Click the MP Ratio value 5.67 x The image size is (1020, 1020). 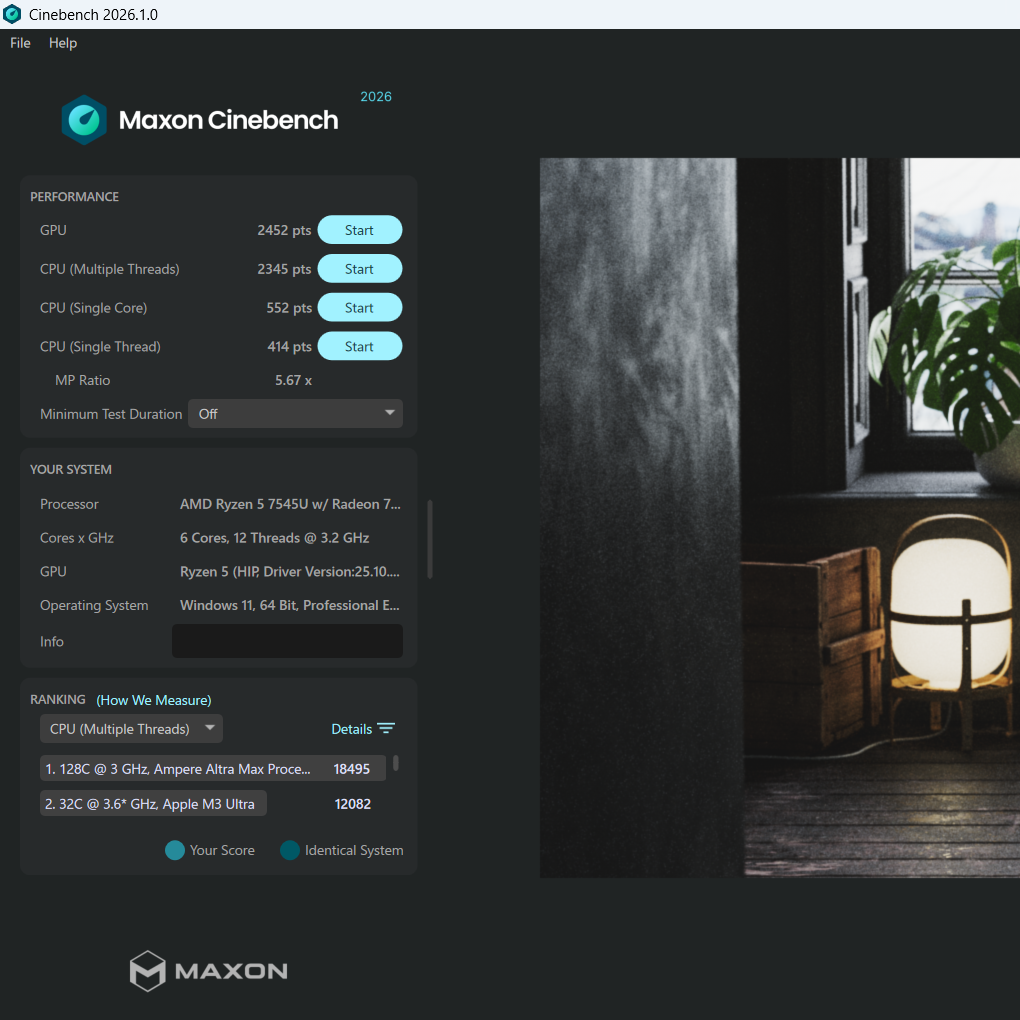293,380
